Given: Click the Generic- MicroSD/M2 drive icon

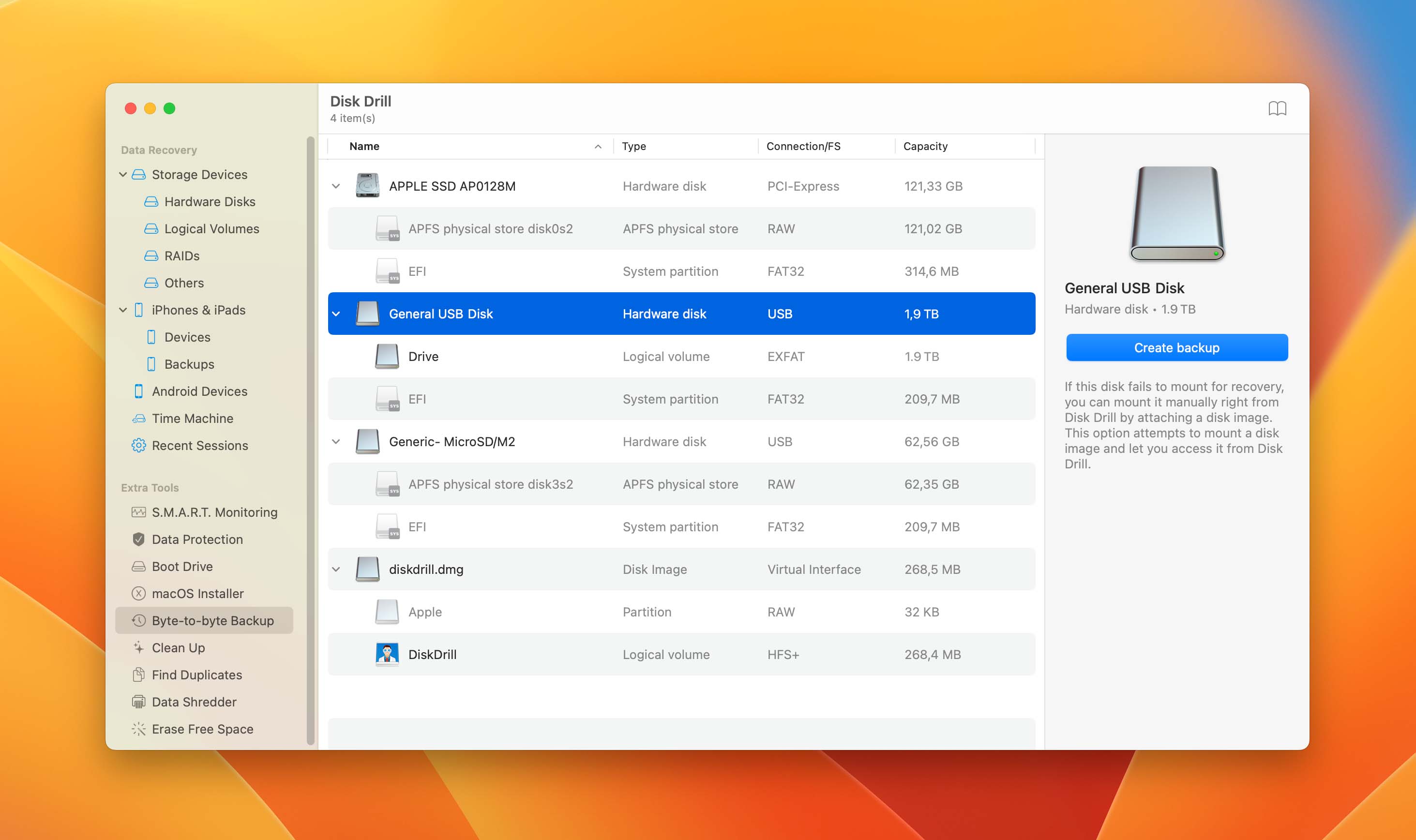Looking at the screenshot, I should (367, 441).
